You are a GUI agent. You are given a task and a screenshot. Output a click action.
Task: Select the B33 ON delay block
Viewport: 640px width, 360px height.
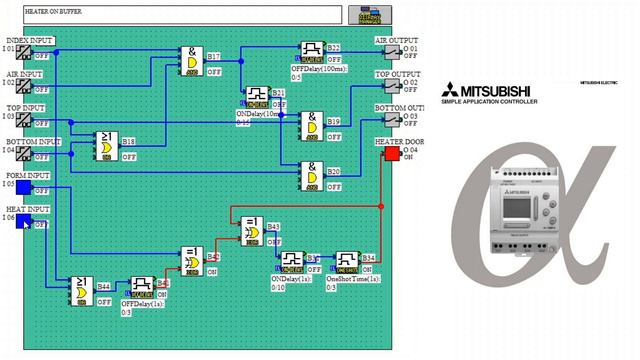[293, 262]
